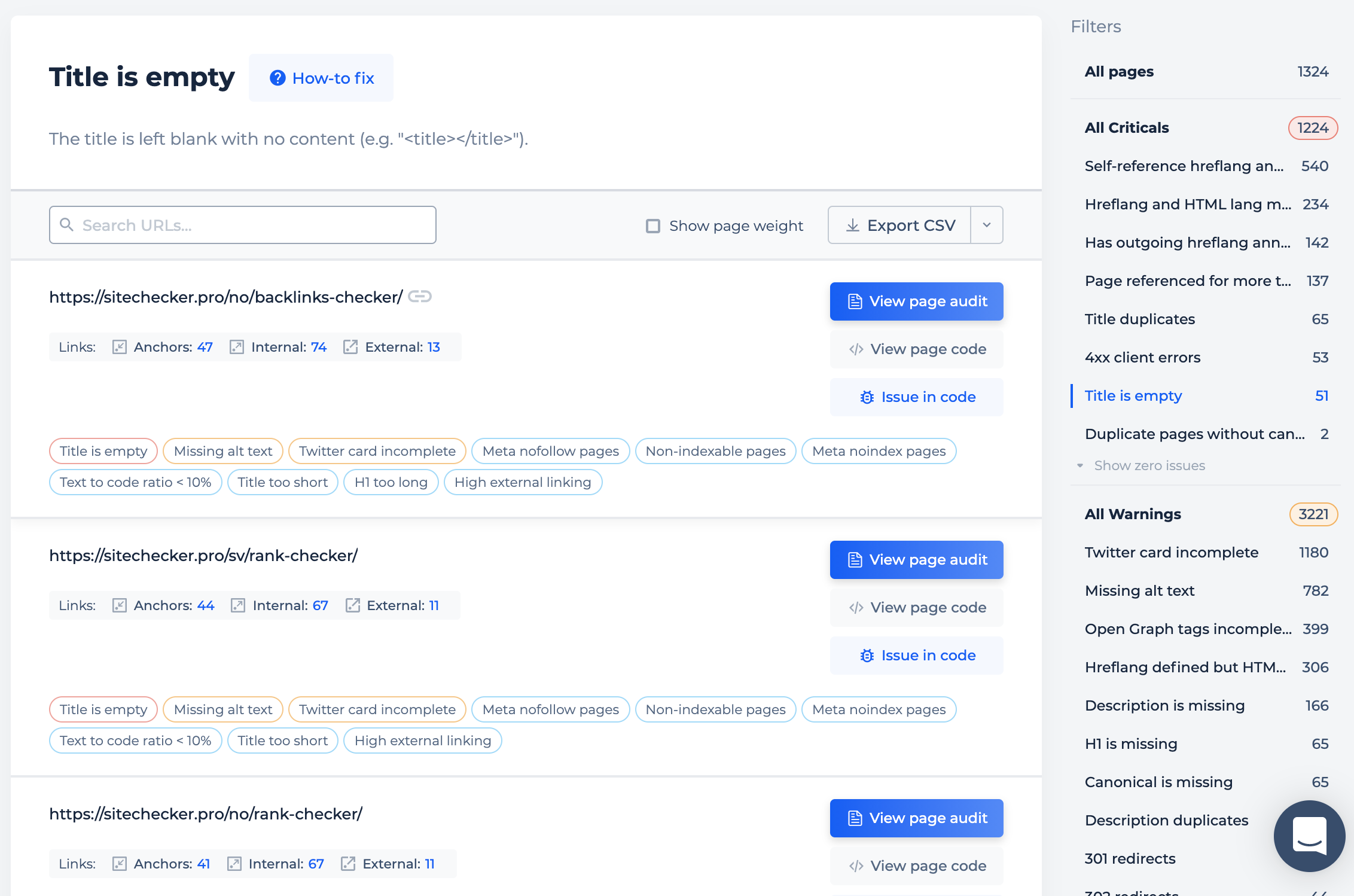Image resolution: width=1354 pixels, height=896 pixels.
Task: Enable the show zero issues expander
Action: click(1141, 464)
